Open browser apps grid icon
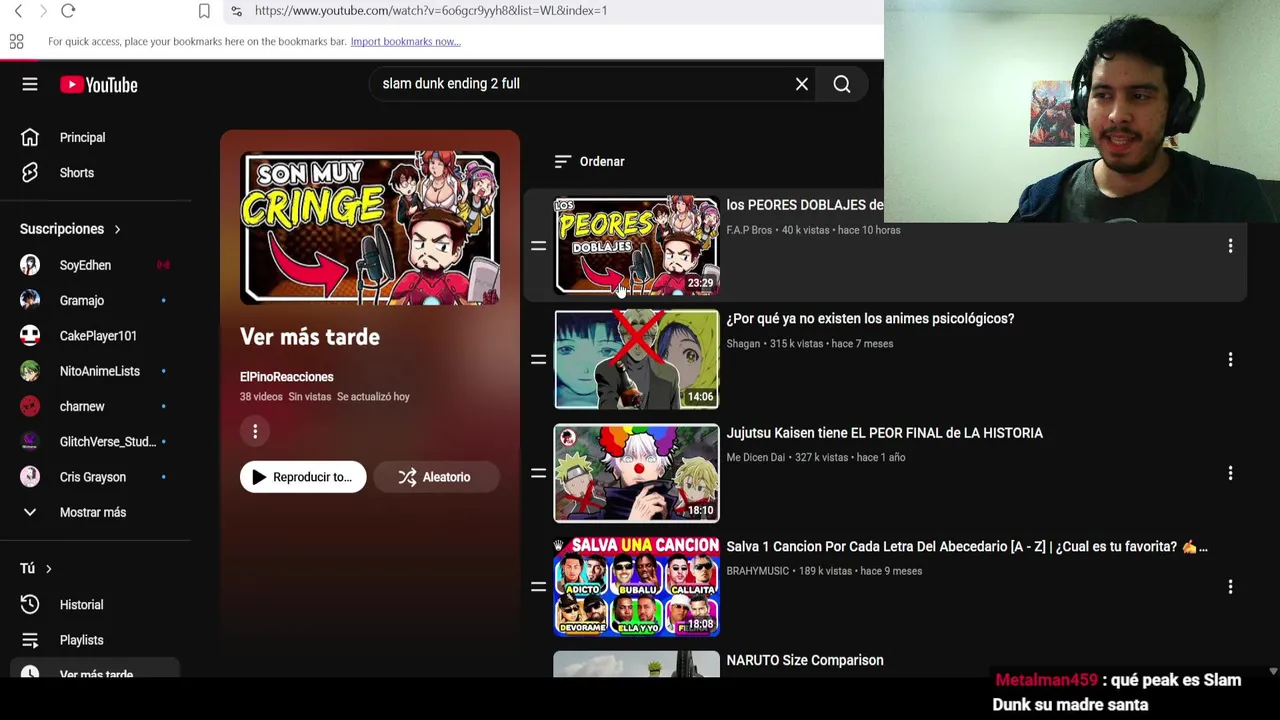The height and width of the screenshot is (720, 1280). (x=16, y=41)
